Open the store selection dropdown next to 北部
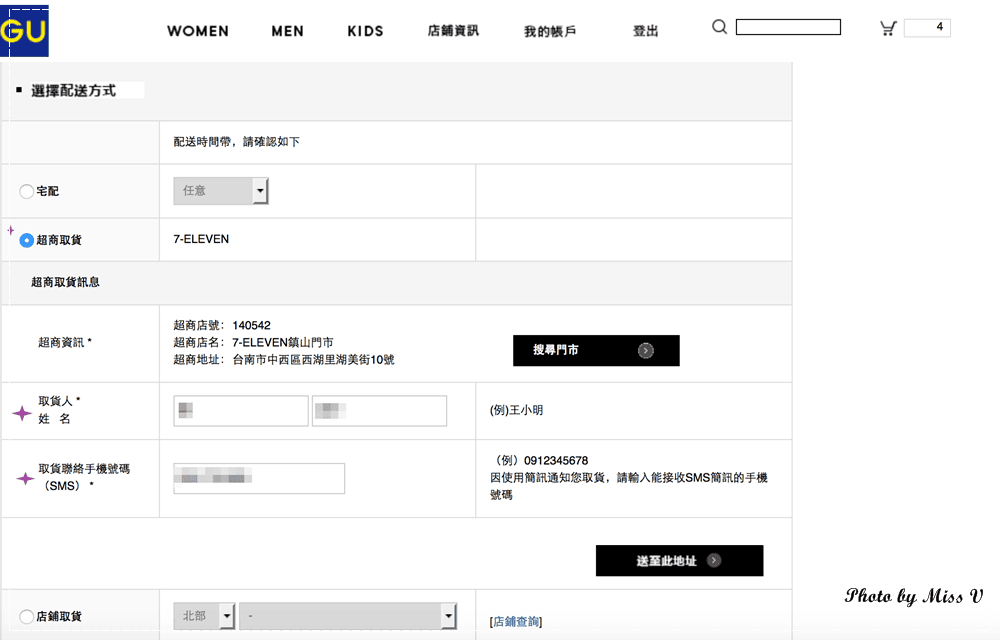The height and width of the screenshot is (640, 1000). coord(348,616)
